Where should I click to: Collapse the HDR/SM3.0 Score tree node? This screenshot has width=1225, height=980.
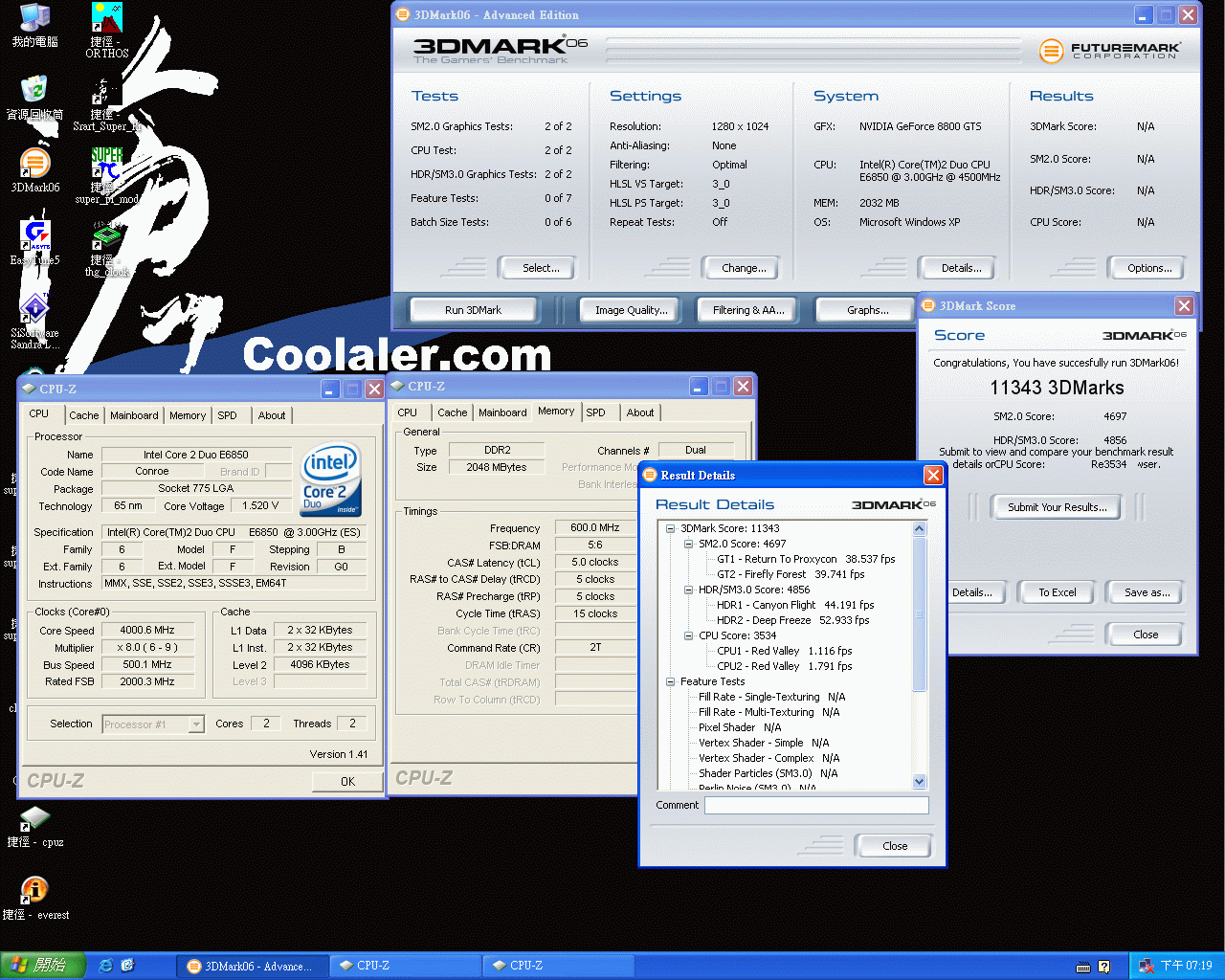pos(688,590)
